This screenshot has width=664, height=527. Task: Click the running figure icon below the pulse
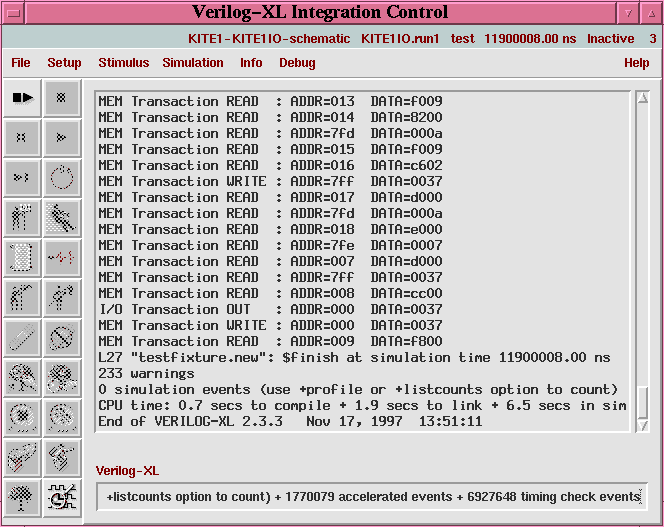tap(62, 297)
